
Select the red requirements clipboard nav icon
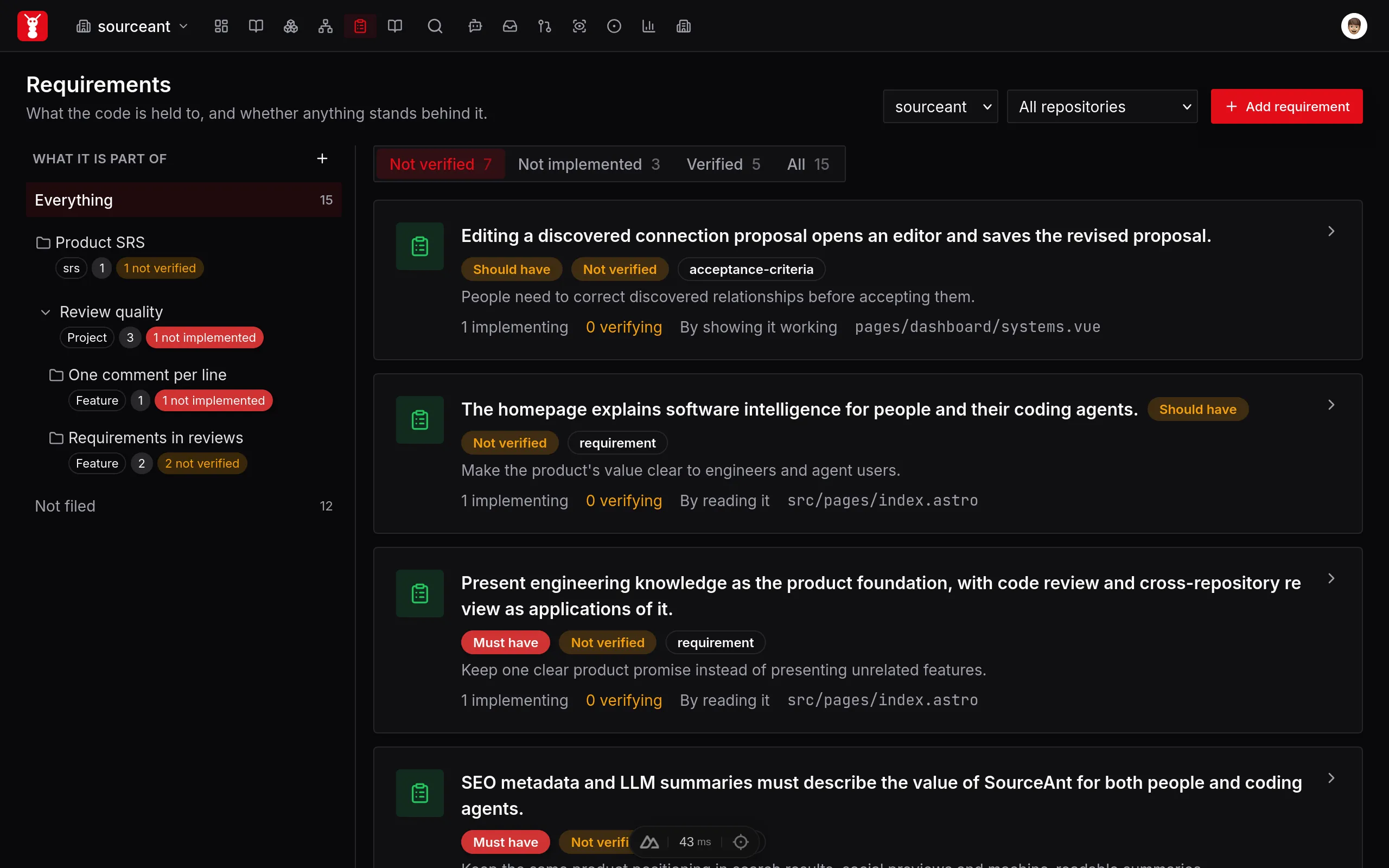click(x=360, y=26)
